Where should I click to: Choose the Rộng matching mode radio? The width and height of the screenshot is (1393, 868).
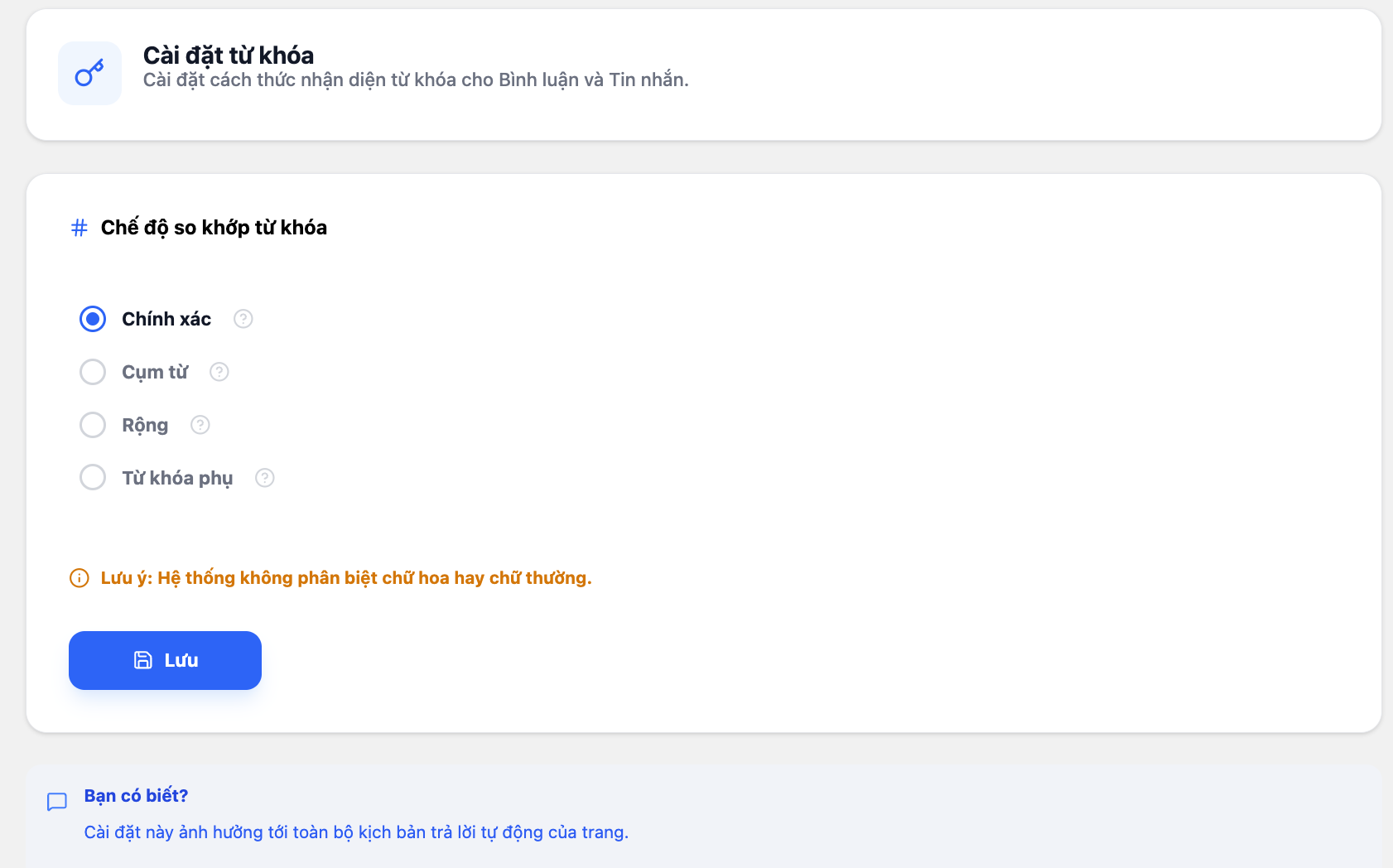coord(93,425)
